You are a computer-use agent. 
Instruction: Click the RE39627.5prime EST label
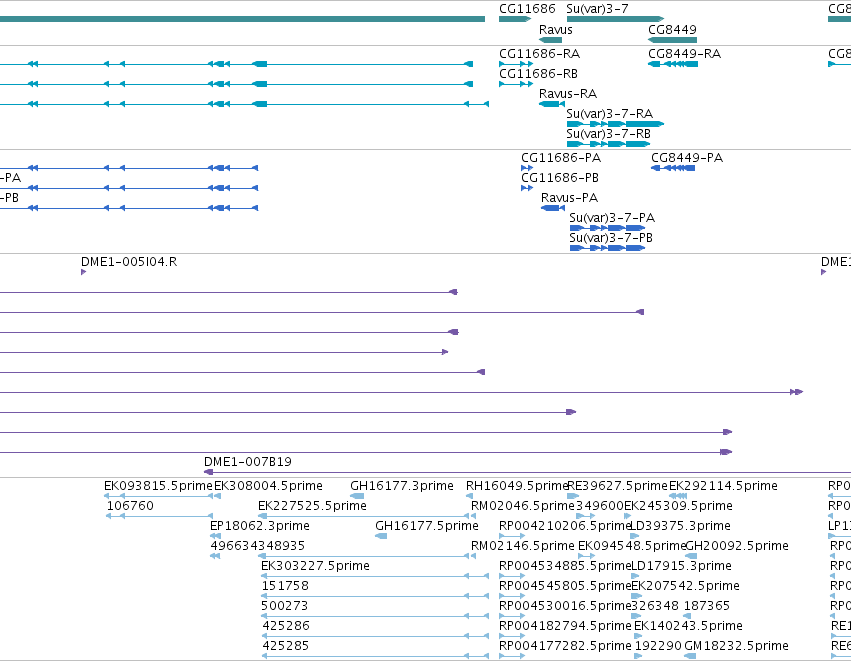click(x=617, y=486)
